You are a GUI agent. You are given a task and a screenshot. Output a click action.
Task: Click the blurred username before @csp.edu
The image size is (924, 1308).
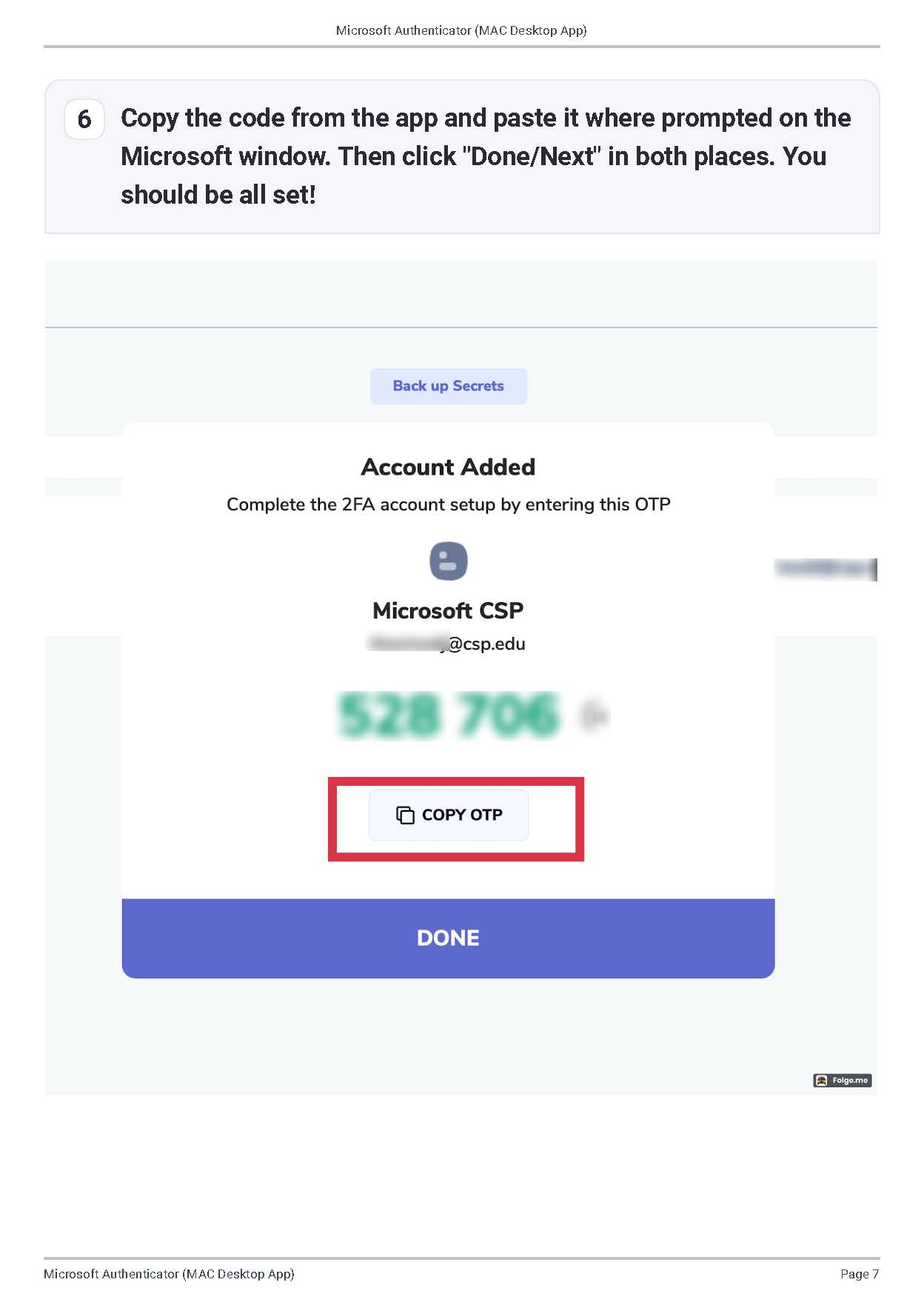point(407,643)
